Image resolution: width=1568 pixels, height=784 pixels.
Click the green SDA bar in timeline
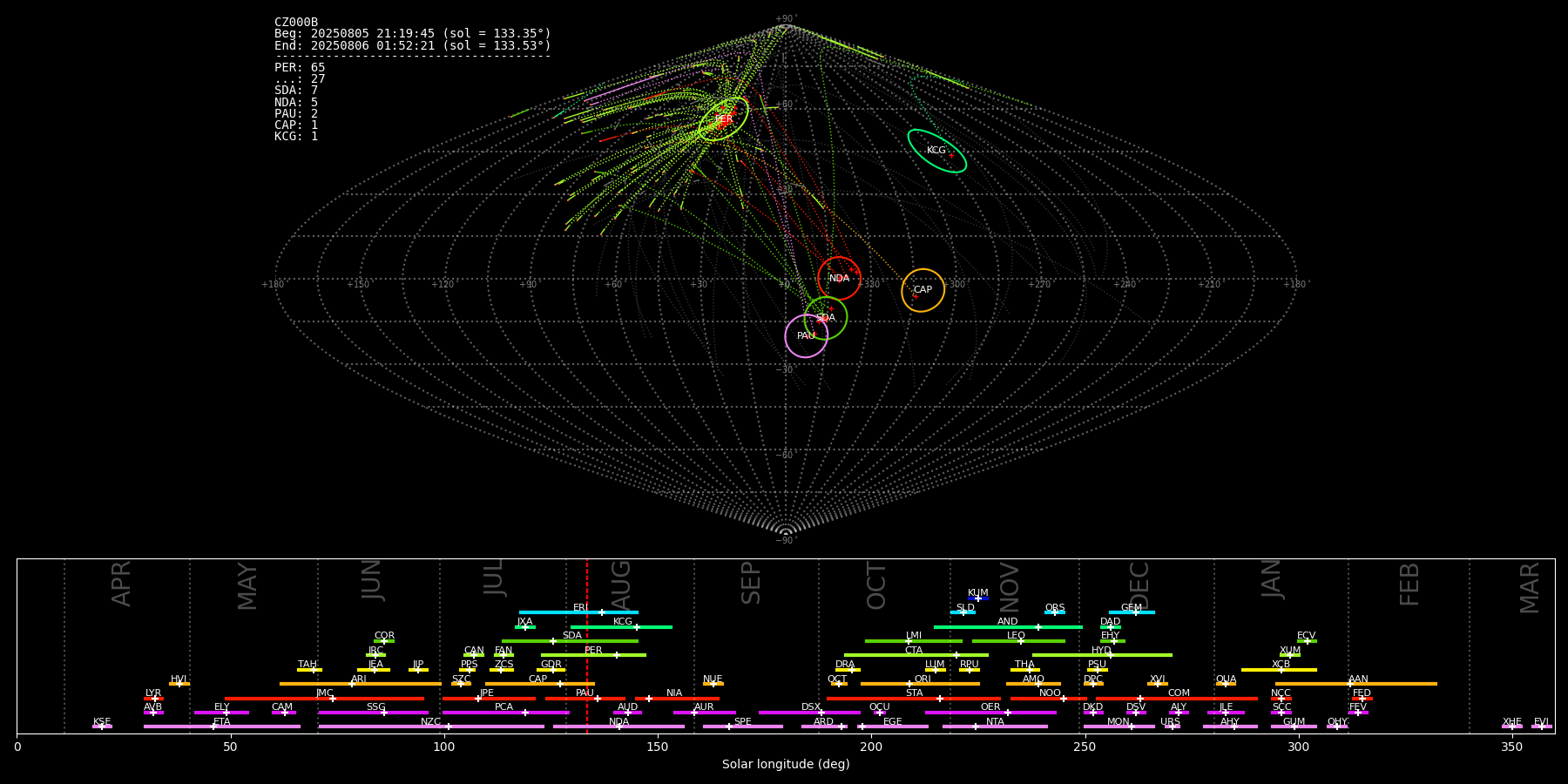pyautogui.click(x=570, y=641)
